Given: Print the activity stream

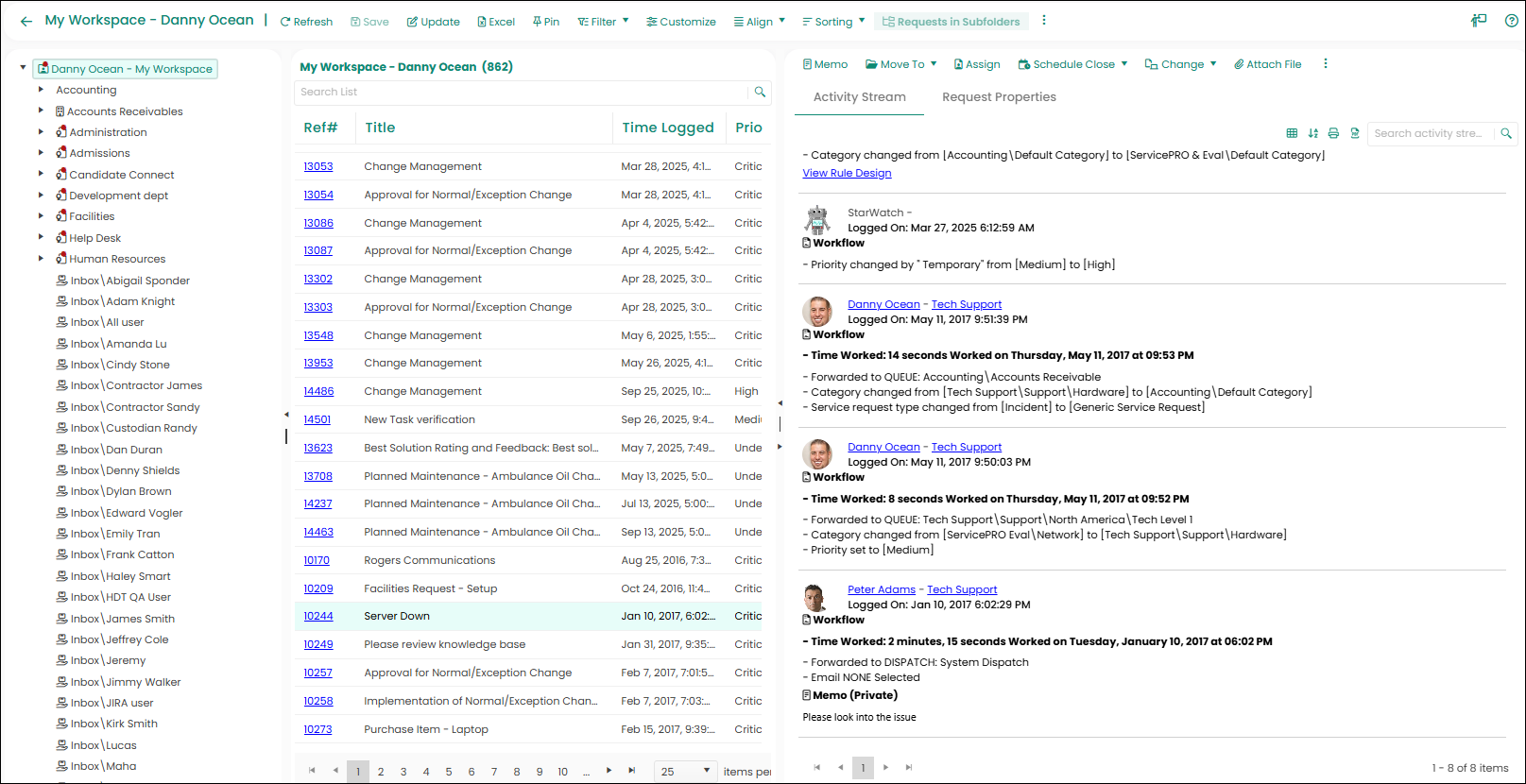Looking at the screenshot, I should click(1333, 133).
